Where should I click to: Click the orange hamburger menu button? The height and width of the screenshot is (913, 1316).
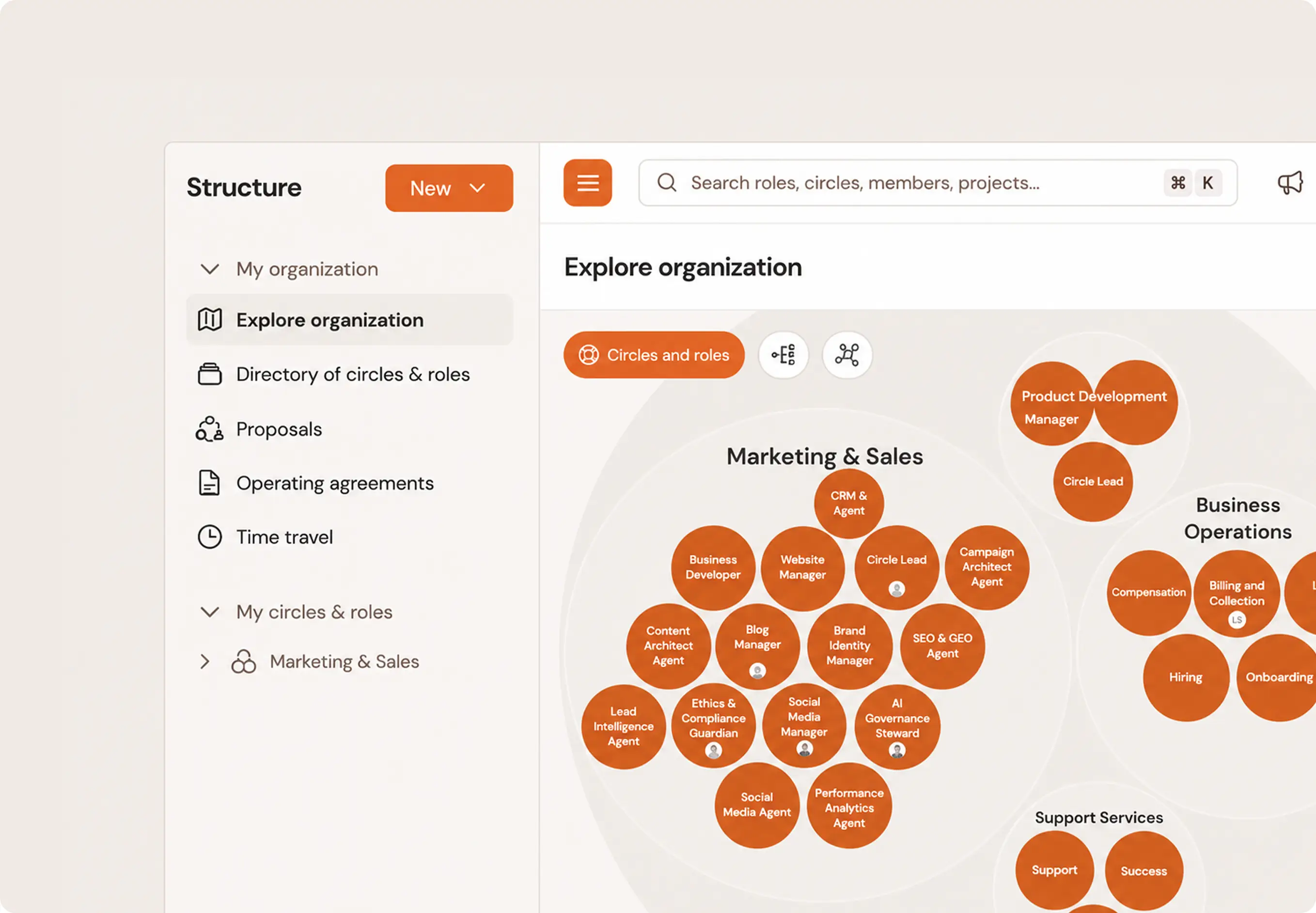click(587, 183)
